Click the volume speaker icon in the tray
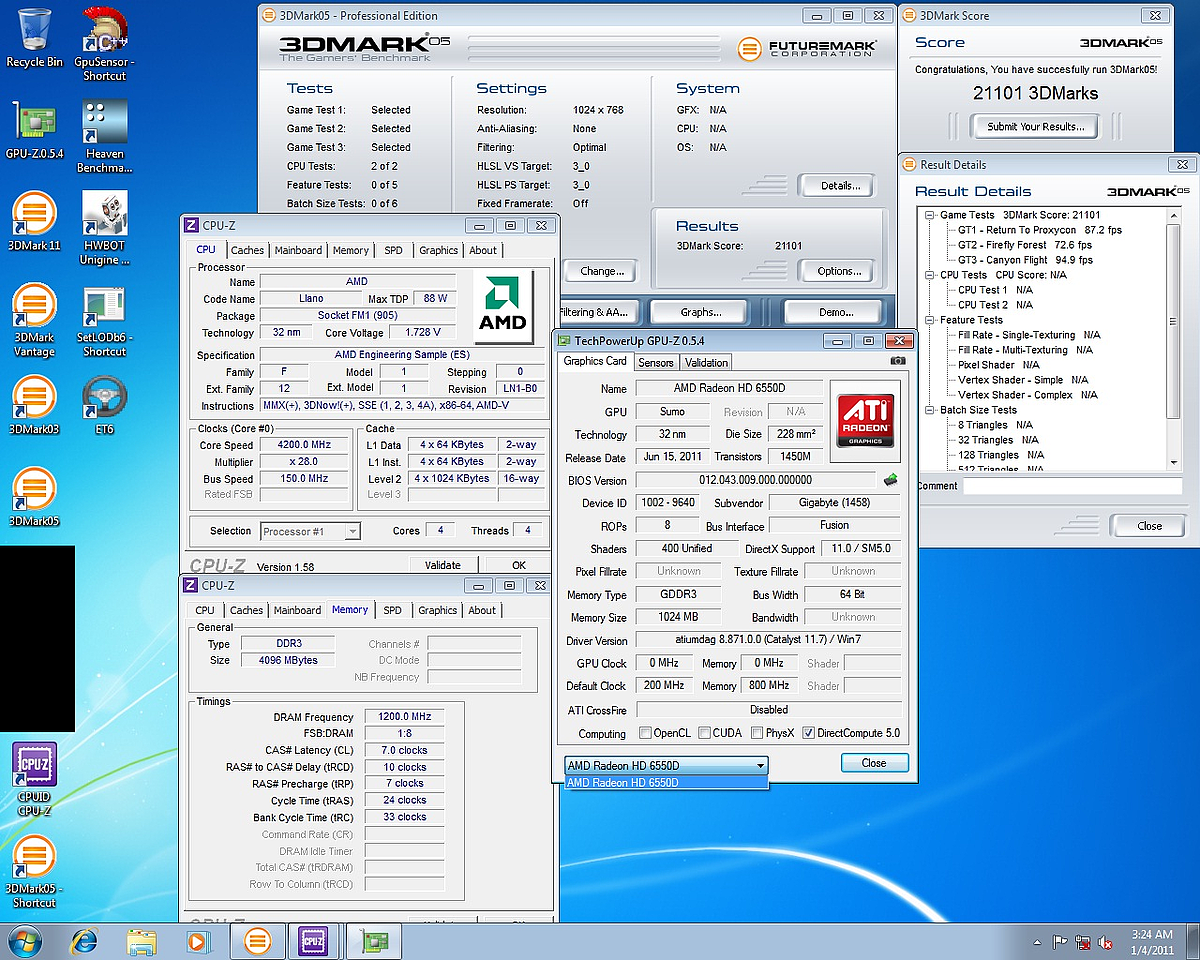Image resolution: width=1200 pixels, height=960 pixels. (x=1105, y=942)
